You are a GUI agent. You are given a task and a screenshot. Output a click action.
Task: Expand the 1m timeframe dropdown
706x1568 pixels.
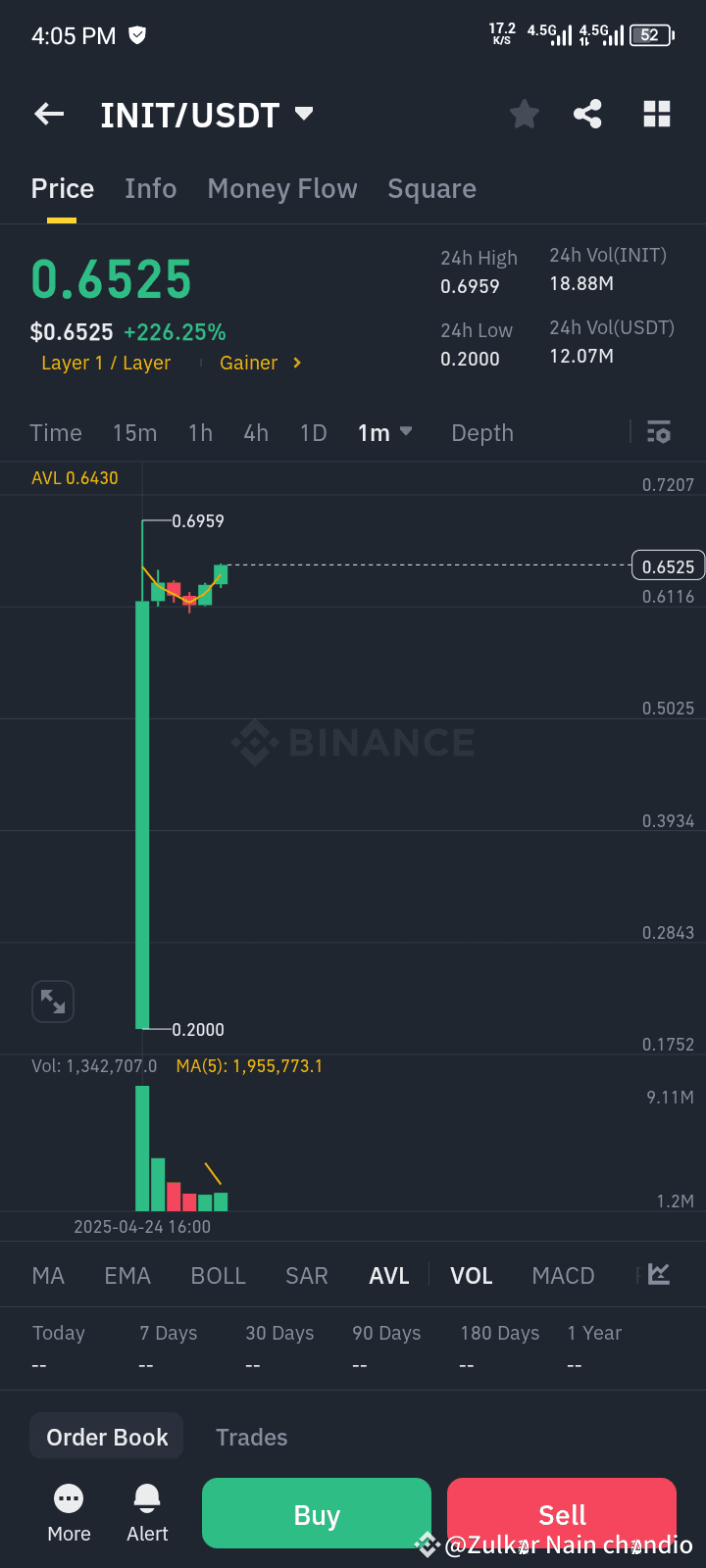coord(384,432)
